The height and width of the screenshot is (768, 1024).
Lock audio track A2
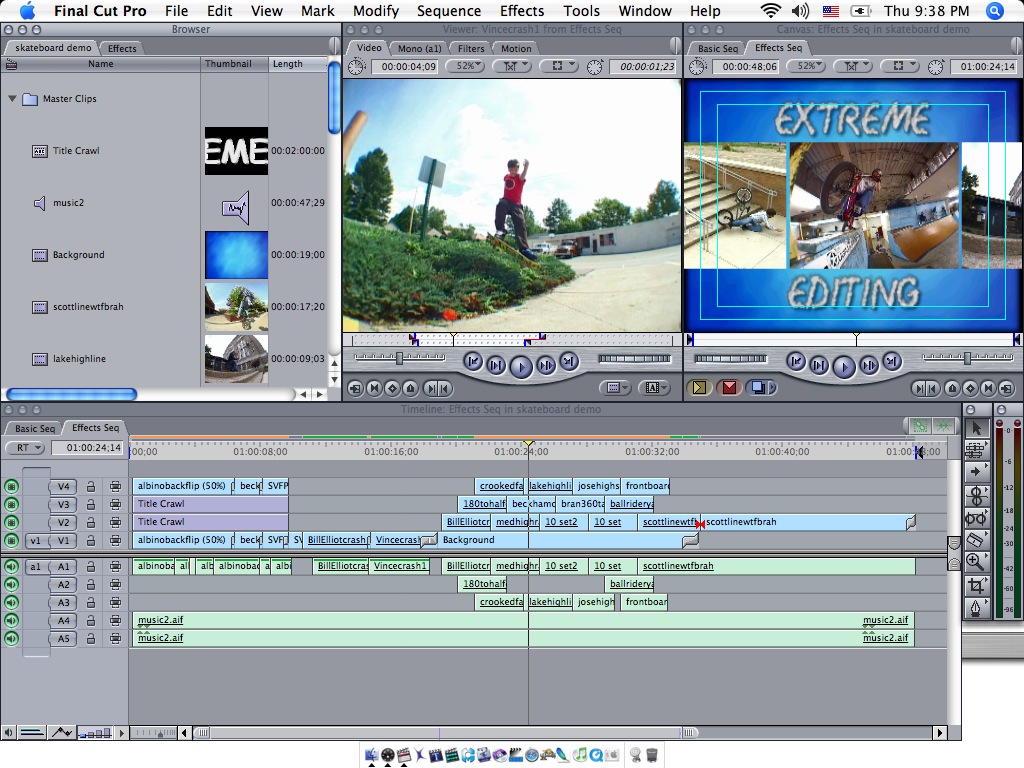pyautogui.click(x=91, y=584)
